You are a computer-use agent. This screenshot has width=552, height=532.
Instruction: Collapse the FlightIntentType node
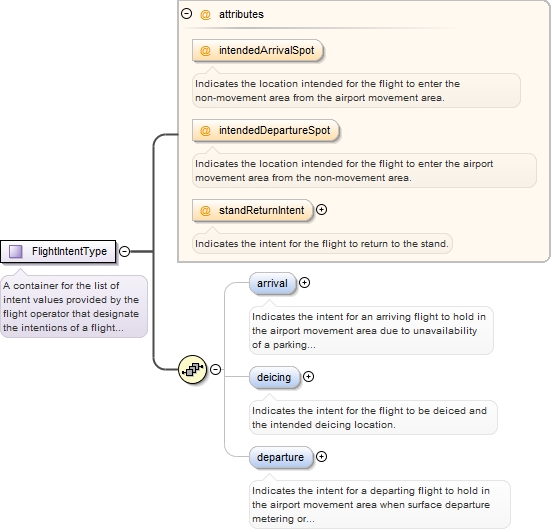[124, 251]
